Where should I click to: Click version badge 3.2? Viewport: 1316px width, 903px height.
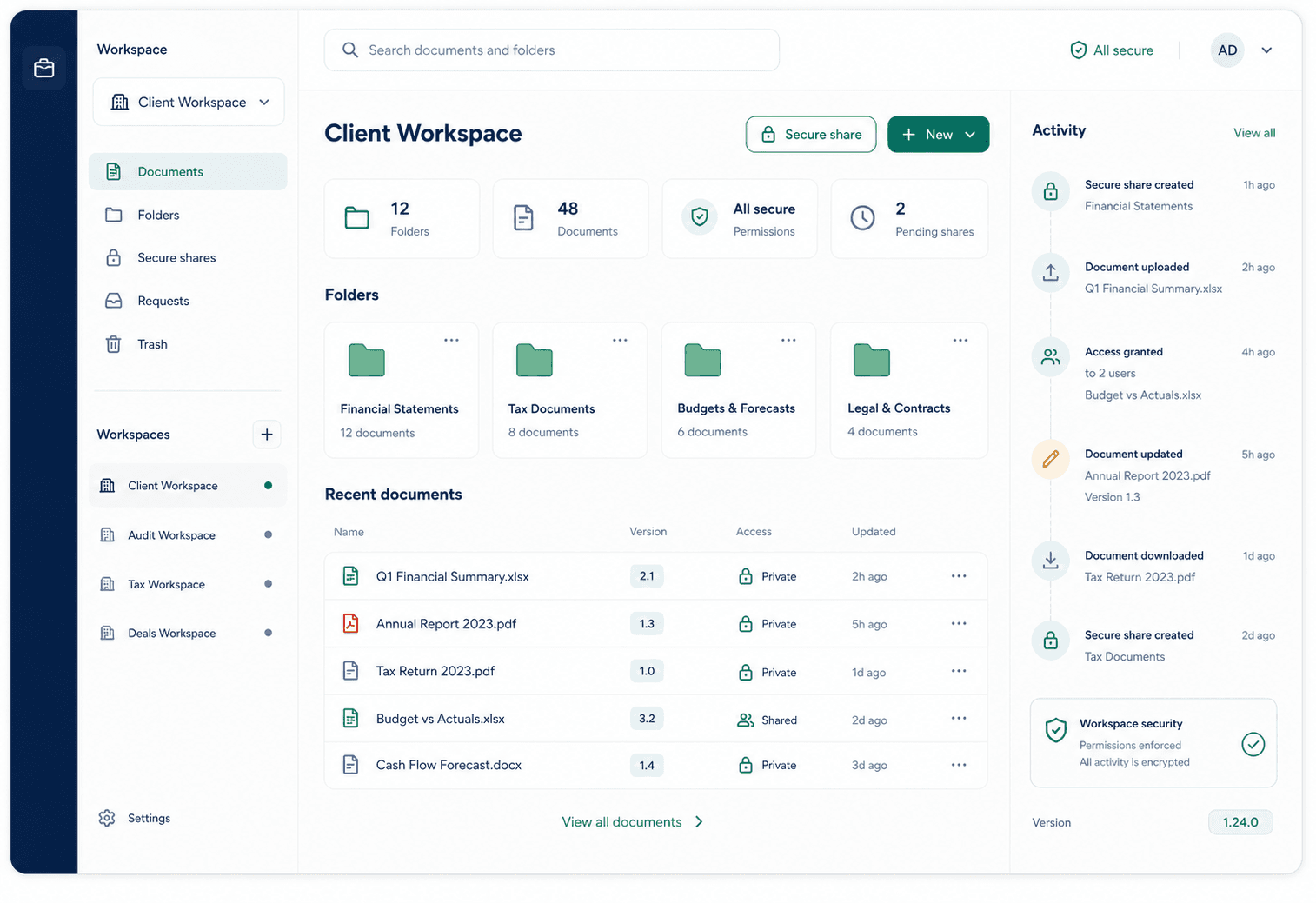[x=647, y=719]
